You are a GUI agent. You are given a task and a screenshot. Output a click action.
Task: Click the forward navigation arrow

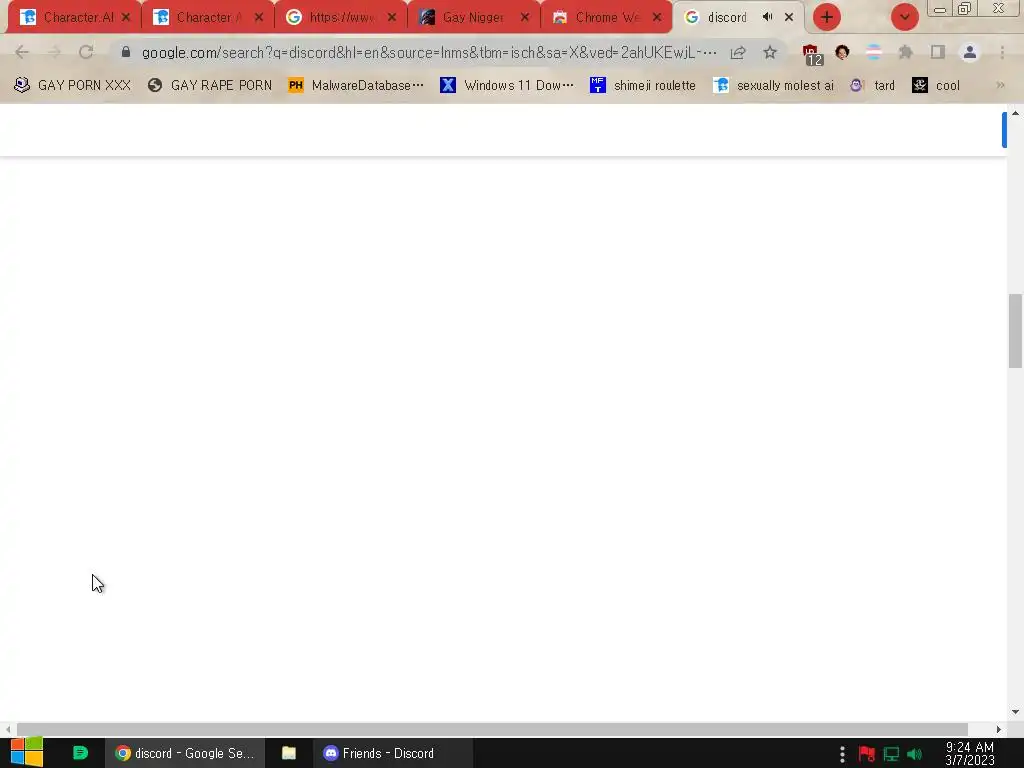coord(54,52)
